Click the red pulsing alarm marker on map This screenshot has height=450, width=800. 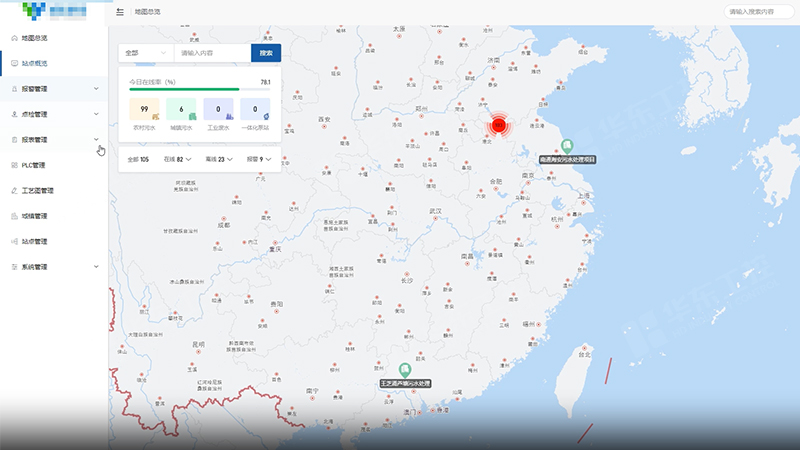[499, 126]
